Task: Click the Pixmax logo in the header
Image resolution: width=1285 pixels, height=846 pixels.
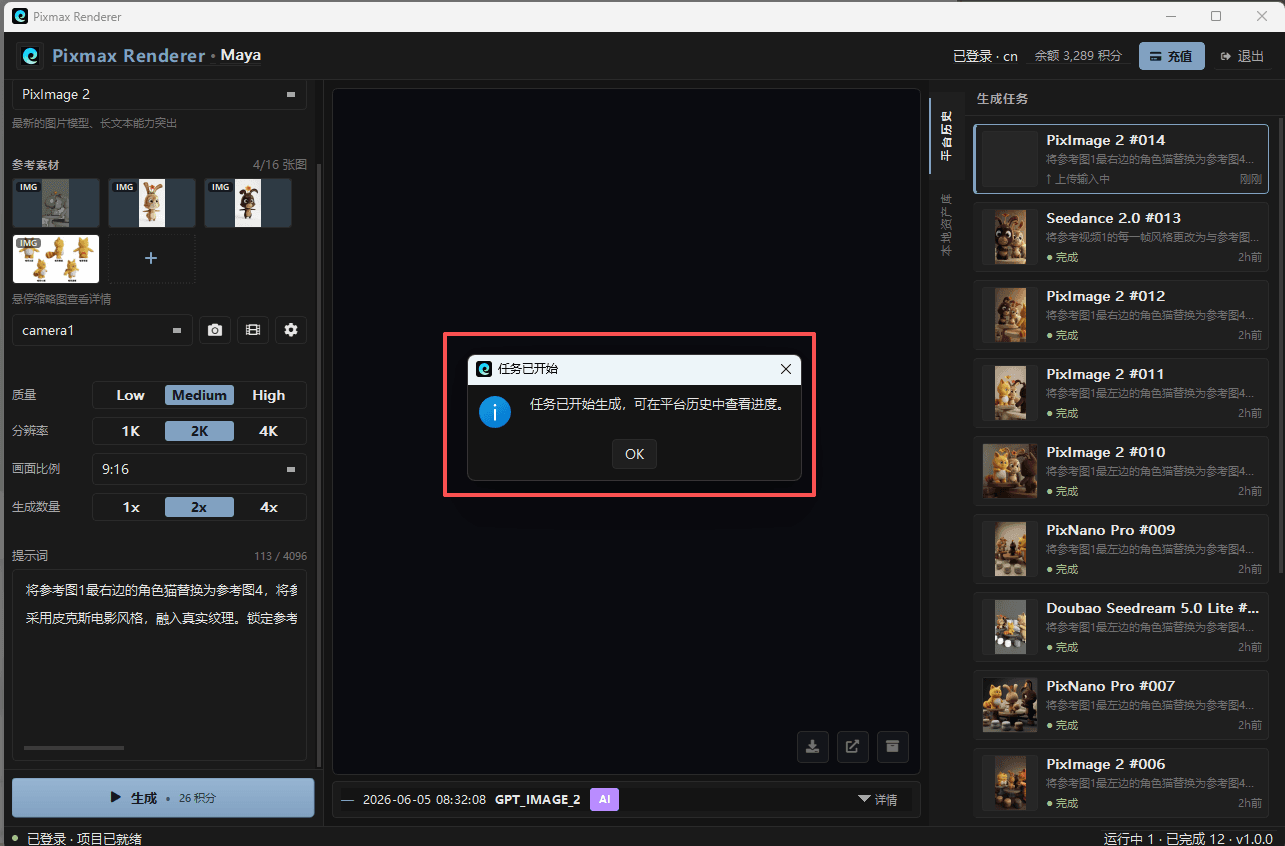Action: point(30,56)
